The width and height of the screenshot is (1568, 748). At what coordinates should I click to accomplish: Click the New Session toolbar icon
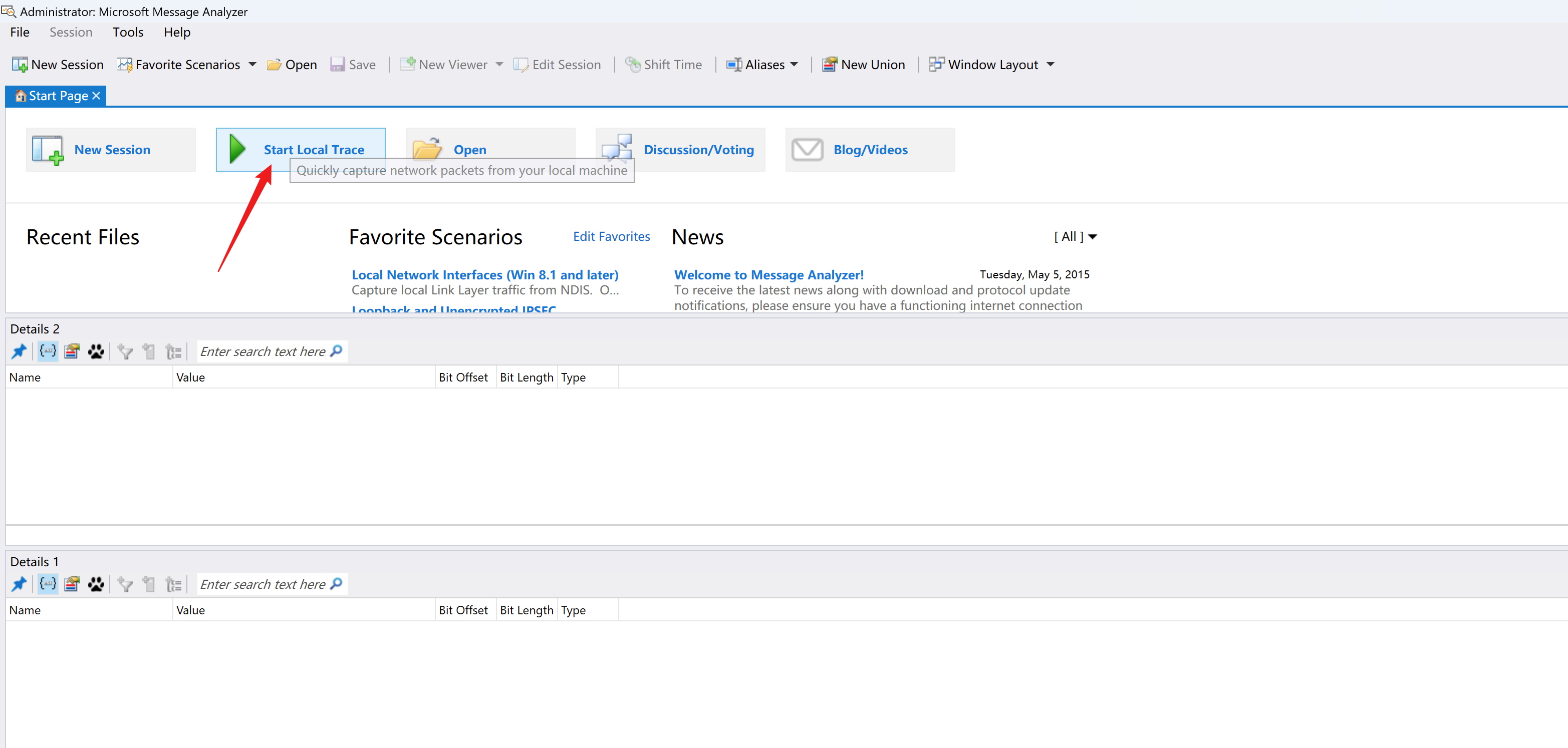[x=20, y=65]
